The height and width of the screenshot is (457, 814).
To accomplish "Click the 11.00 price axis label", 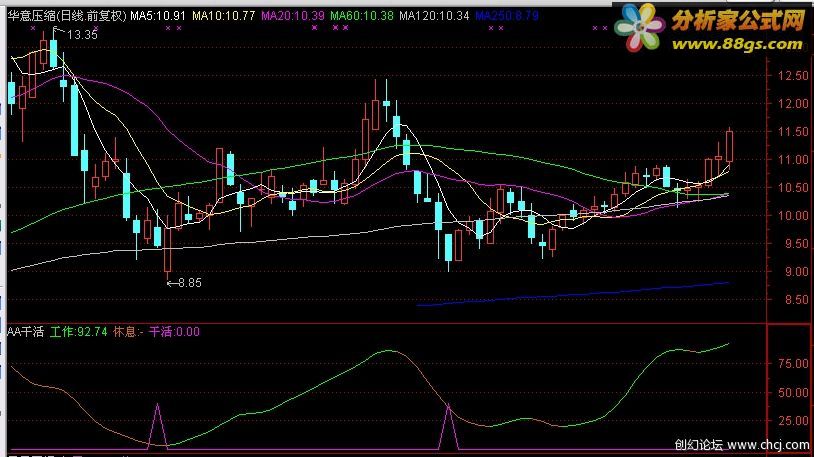I will coord(793,160).
